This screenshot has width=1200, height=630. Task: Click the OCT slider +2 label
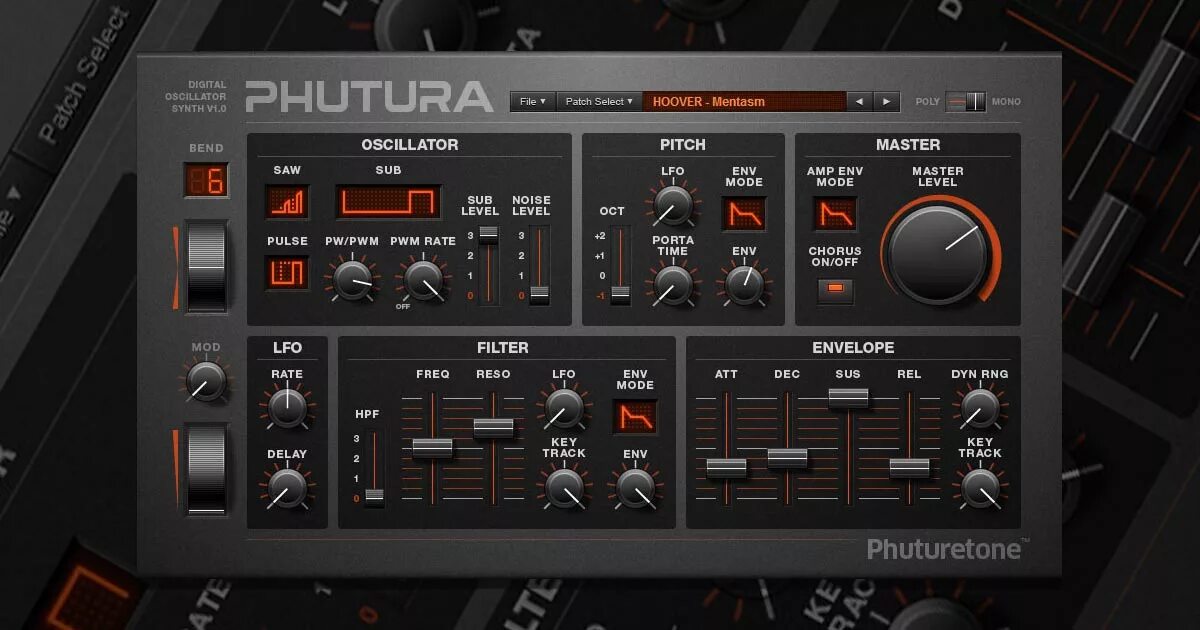point(600,236)
